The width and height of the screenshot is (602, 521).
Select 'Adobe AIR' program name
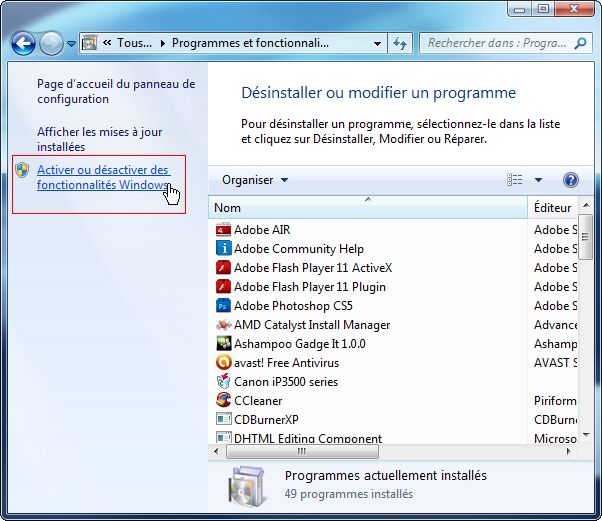pyautogui.click(x=262, y=230)
